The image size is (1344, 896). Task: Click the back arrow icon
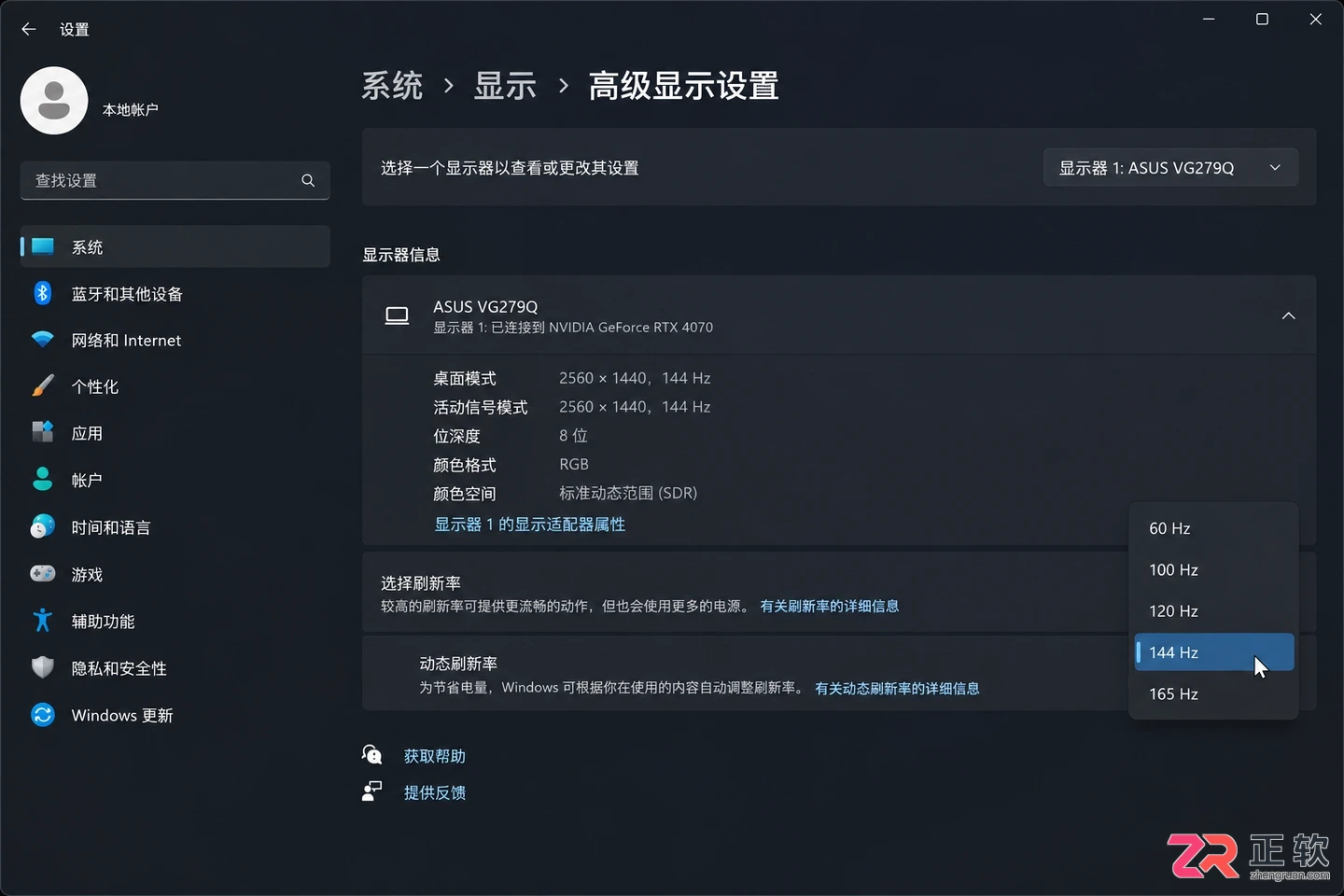pos(29,29)
